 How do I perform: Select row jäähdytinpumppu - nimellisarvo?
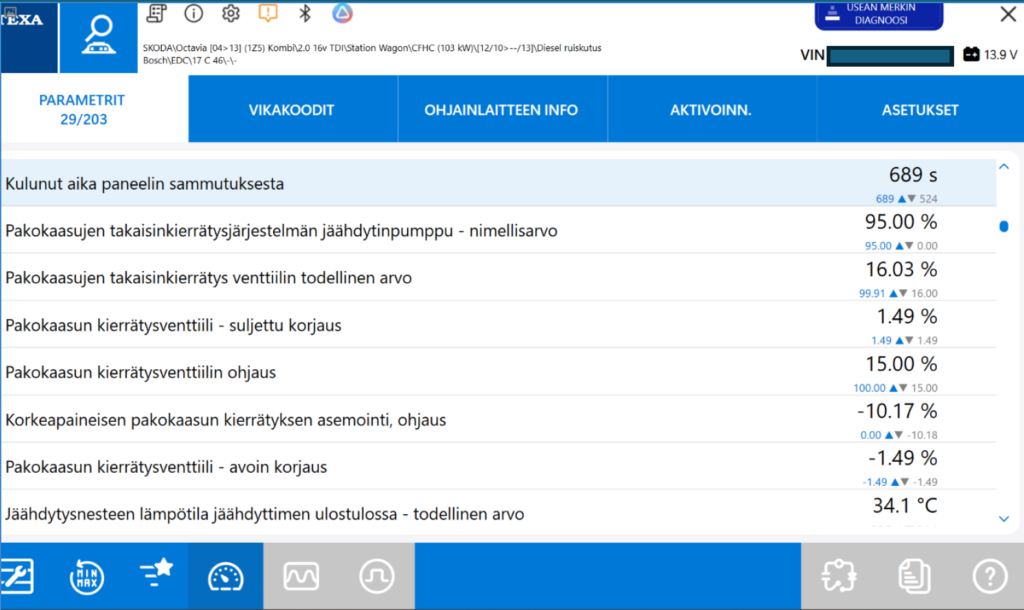[498, 231]
